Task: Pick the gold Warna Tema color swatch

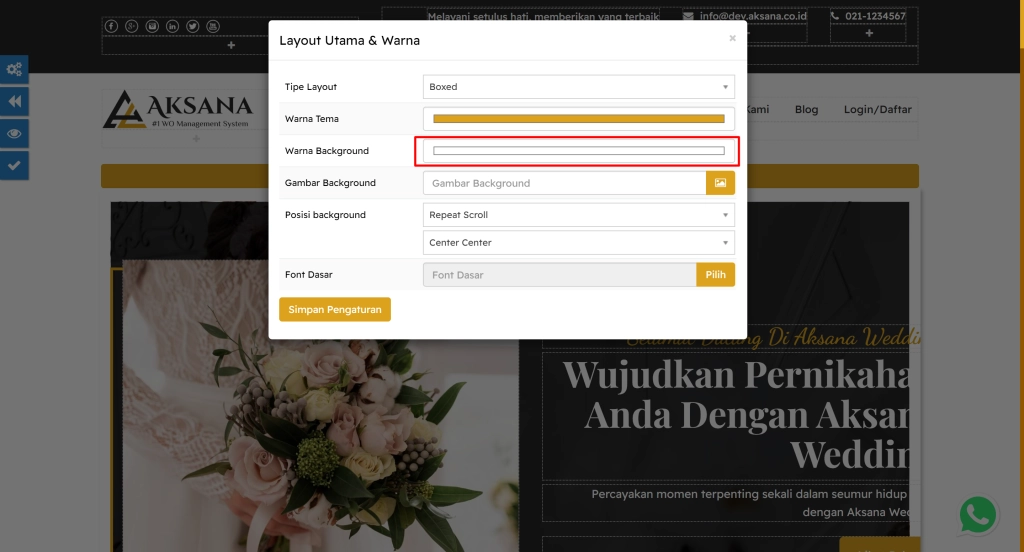Action: click(579, 119)
